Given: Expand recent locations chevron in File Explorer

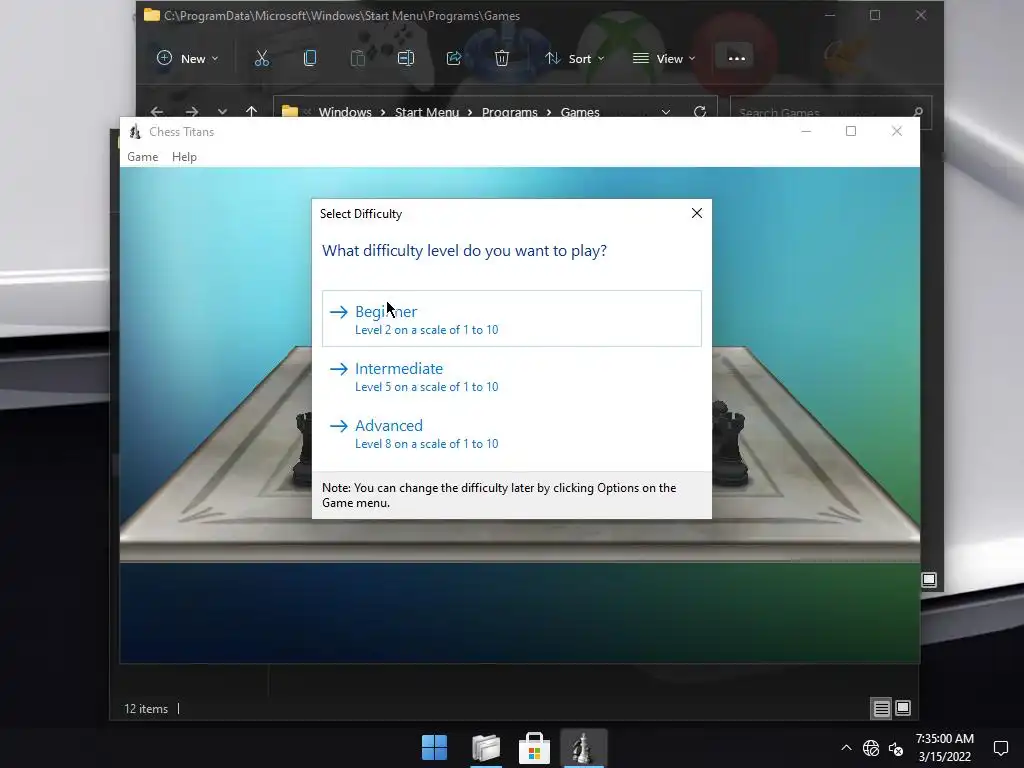Looking at the screenshot, I should 222,112.
